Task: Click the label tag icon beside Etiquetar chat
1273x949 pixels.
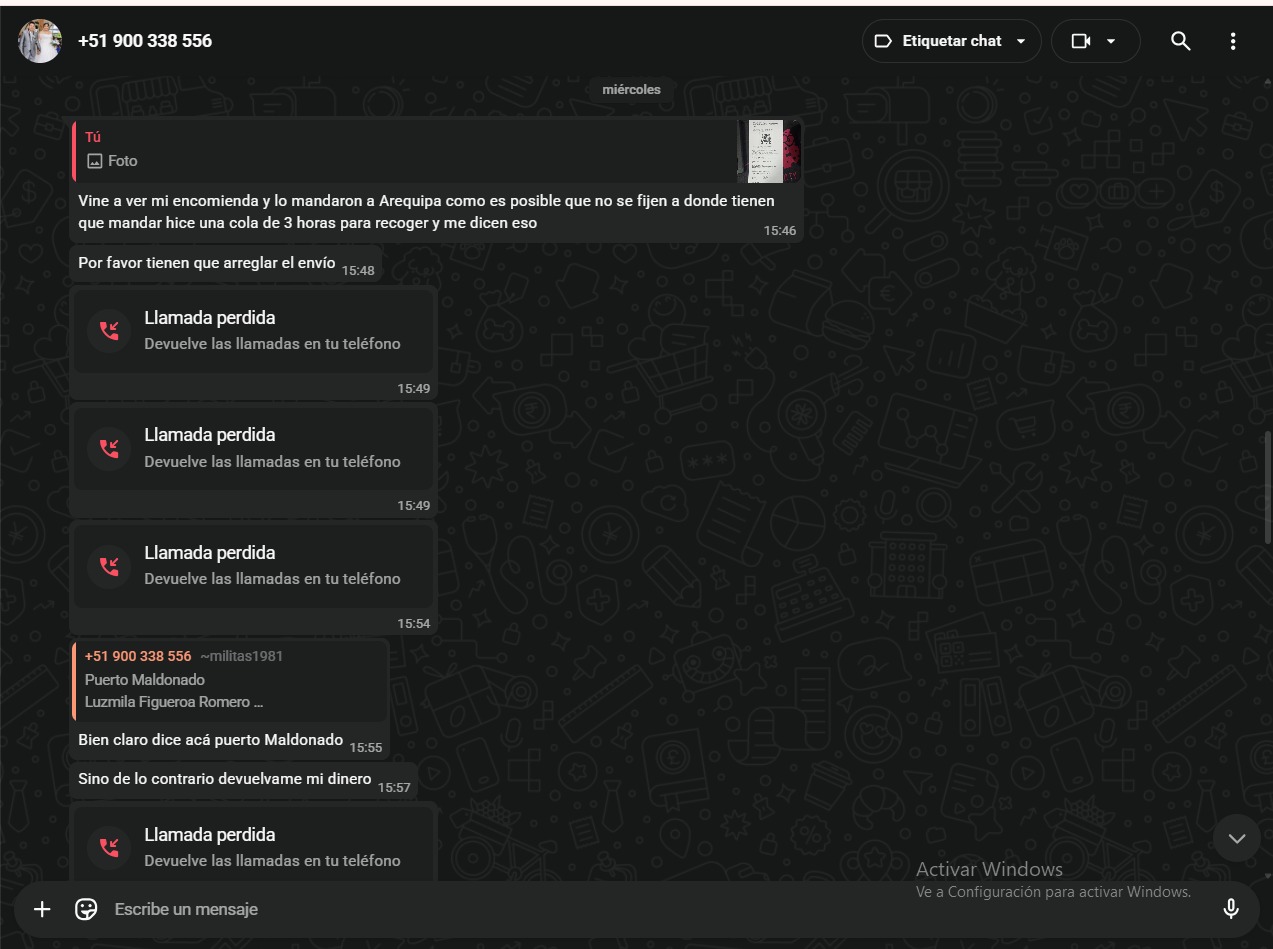Action: coord(883,41)
